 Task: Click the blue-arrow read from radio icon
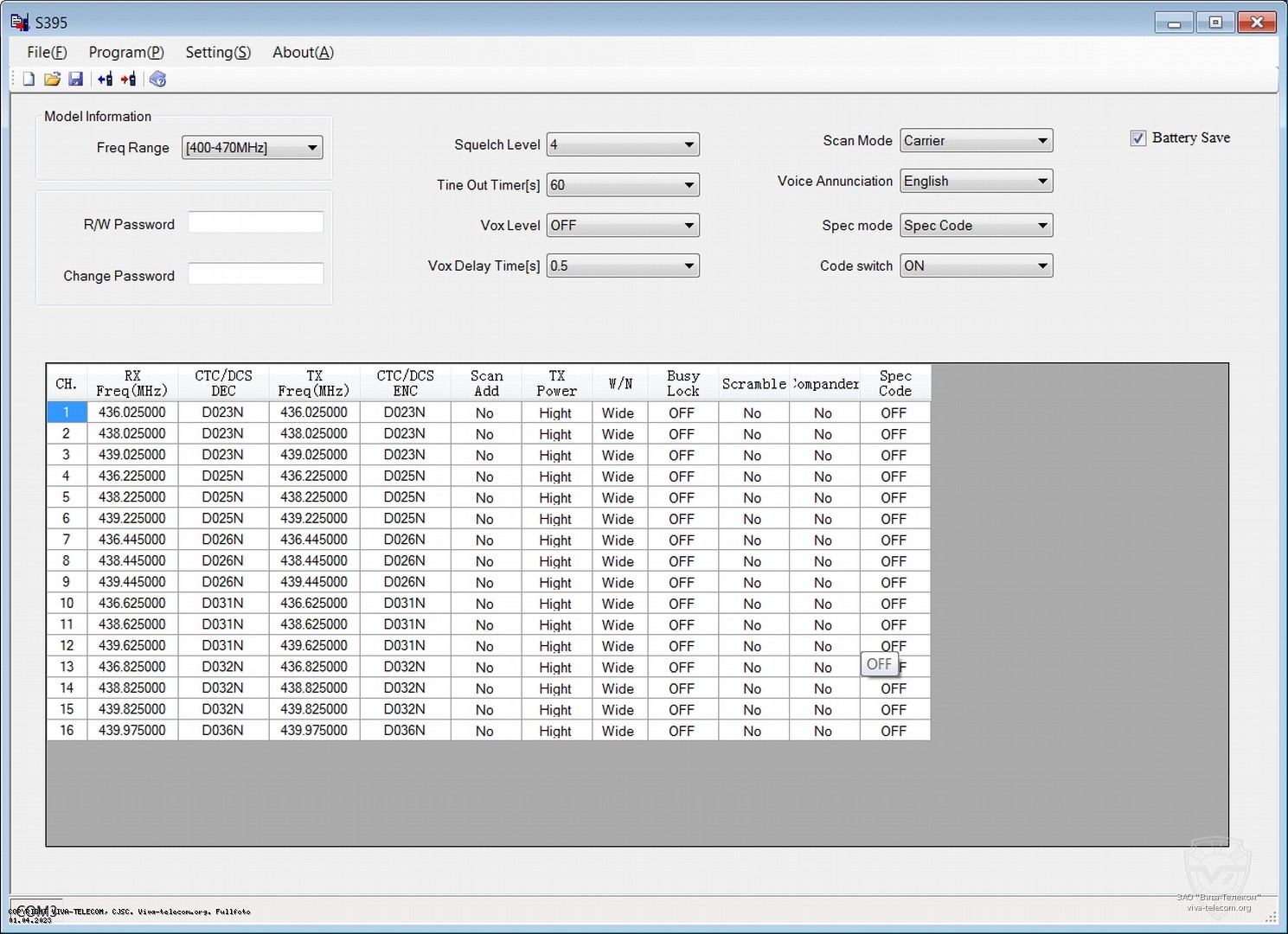[105, 80]
